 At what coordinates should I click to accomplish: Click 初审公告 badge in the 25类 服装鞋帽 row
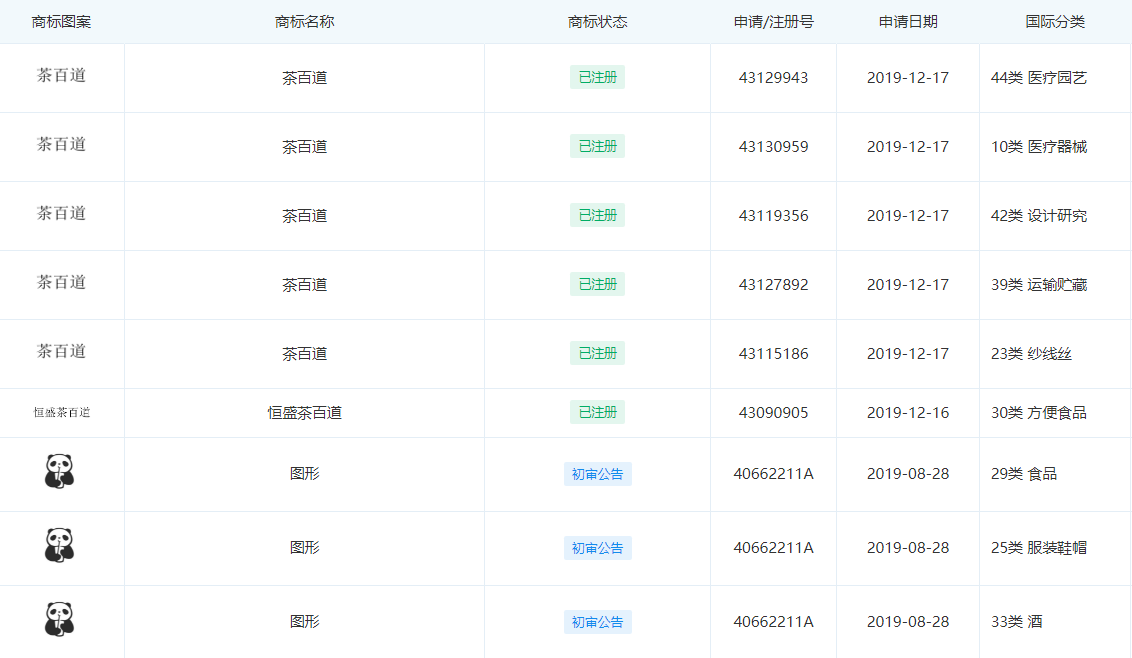(598, 548)
